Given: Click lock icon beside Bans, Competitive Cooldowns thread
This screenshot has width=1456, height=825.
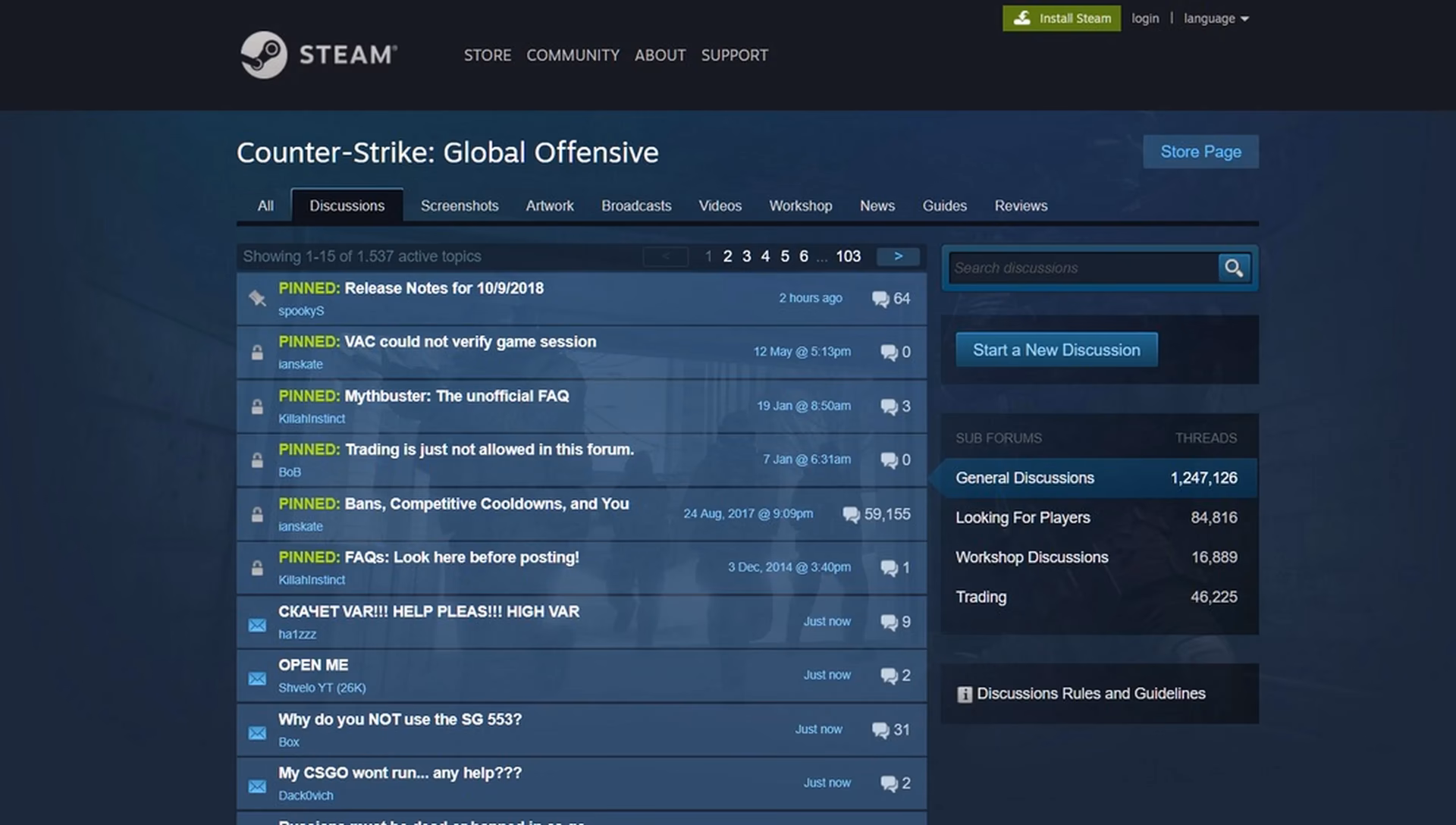Looking at the screenshot, I should pos(257,514).
